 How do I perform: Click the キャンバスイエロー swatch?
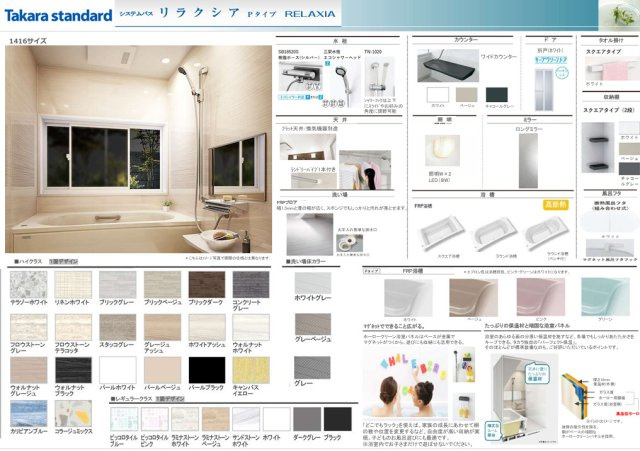(251, 370)
